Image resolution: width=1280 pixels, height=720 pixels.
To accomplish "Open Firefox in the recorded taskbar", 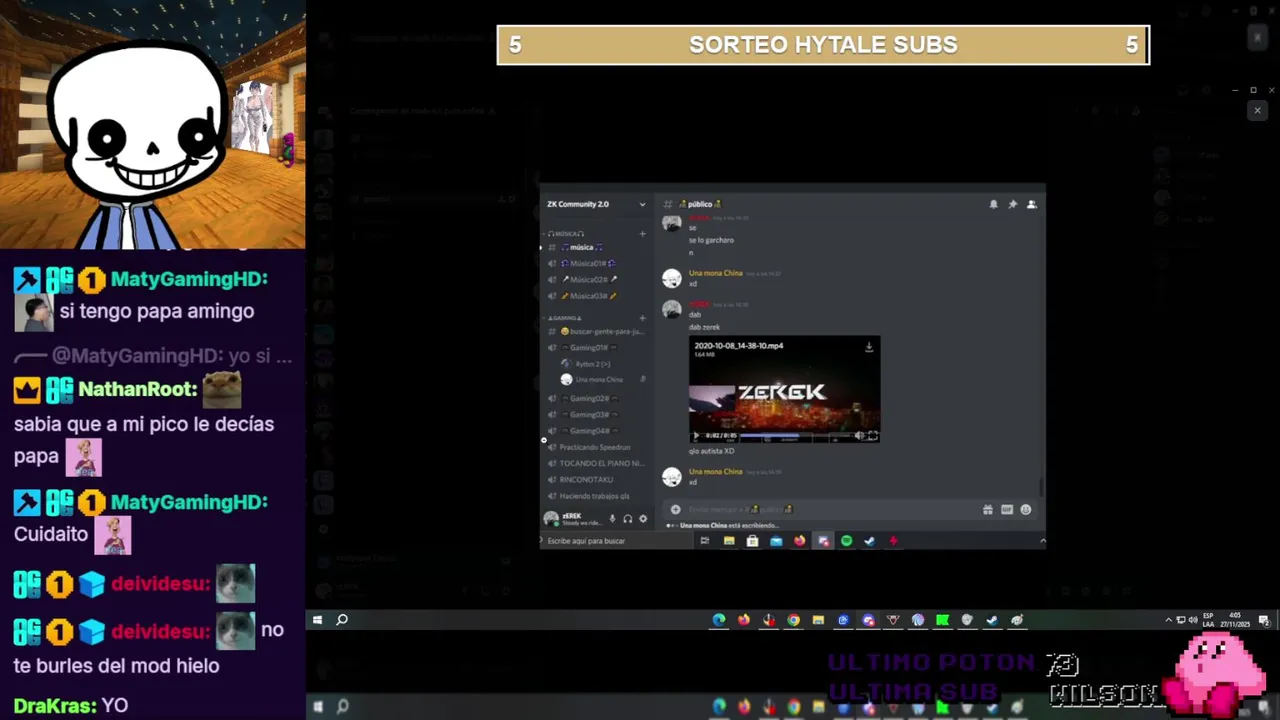I will [x=799, y=541].
